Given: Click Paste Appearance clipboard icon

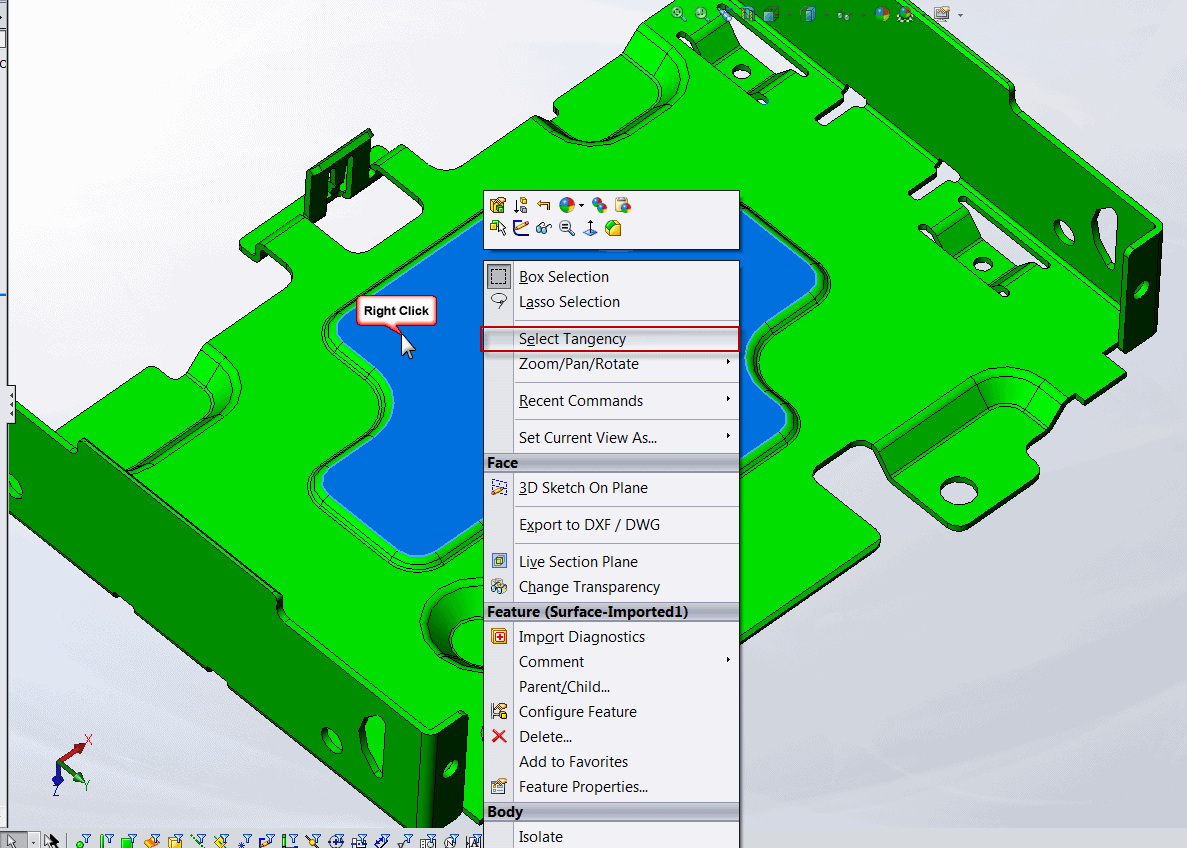Looking at the screenshot, I should (622, 205).
